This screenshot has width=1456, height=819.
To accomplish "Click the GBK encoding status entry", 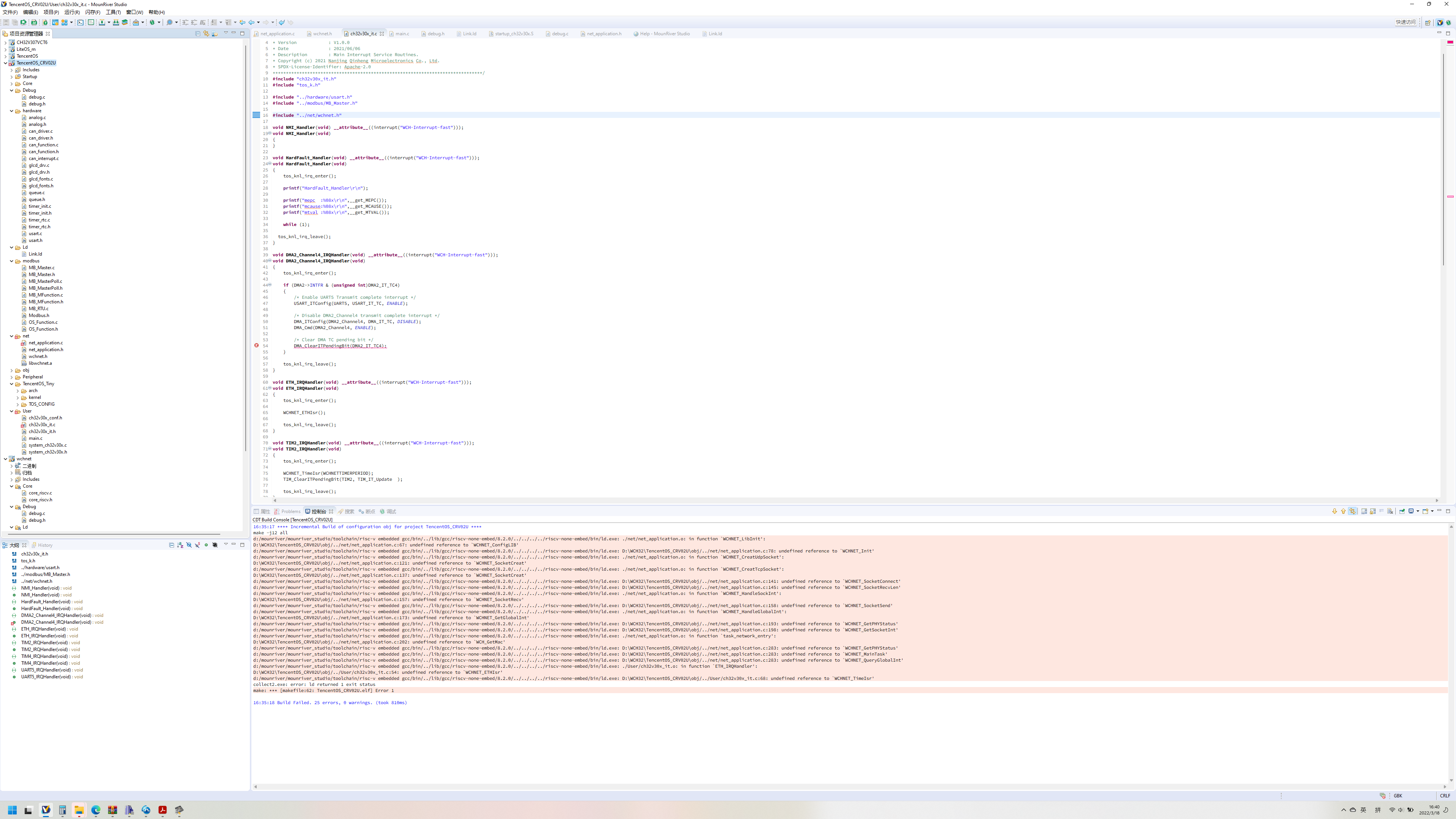I will point(1398,796).
